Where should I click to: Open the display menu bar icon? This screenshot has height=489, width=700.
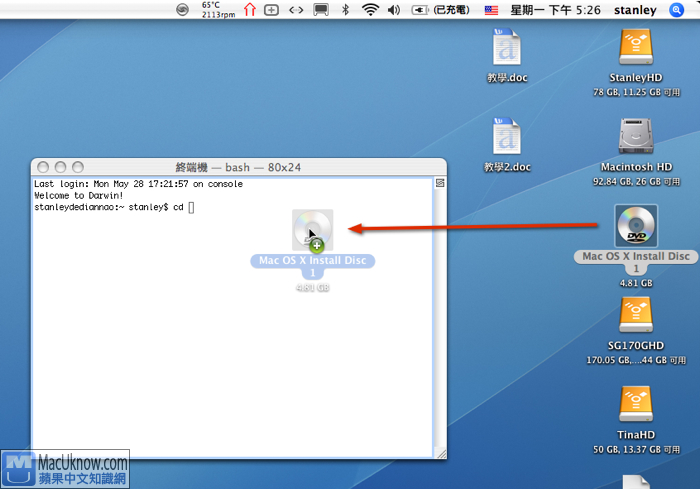(321, 10)
